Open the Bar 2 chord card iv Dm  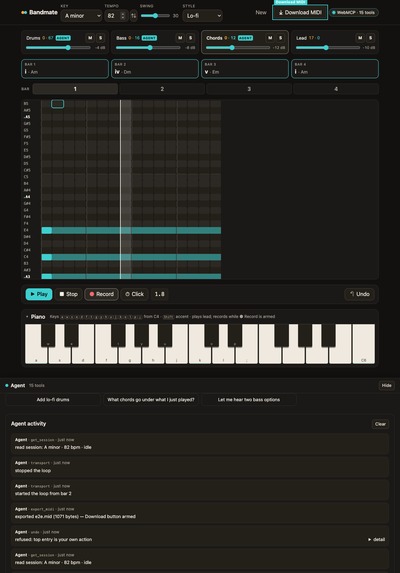tap(155, 69)
